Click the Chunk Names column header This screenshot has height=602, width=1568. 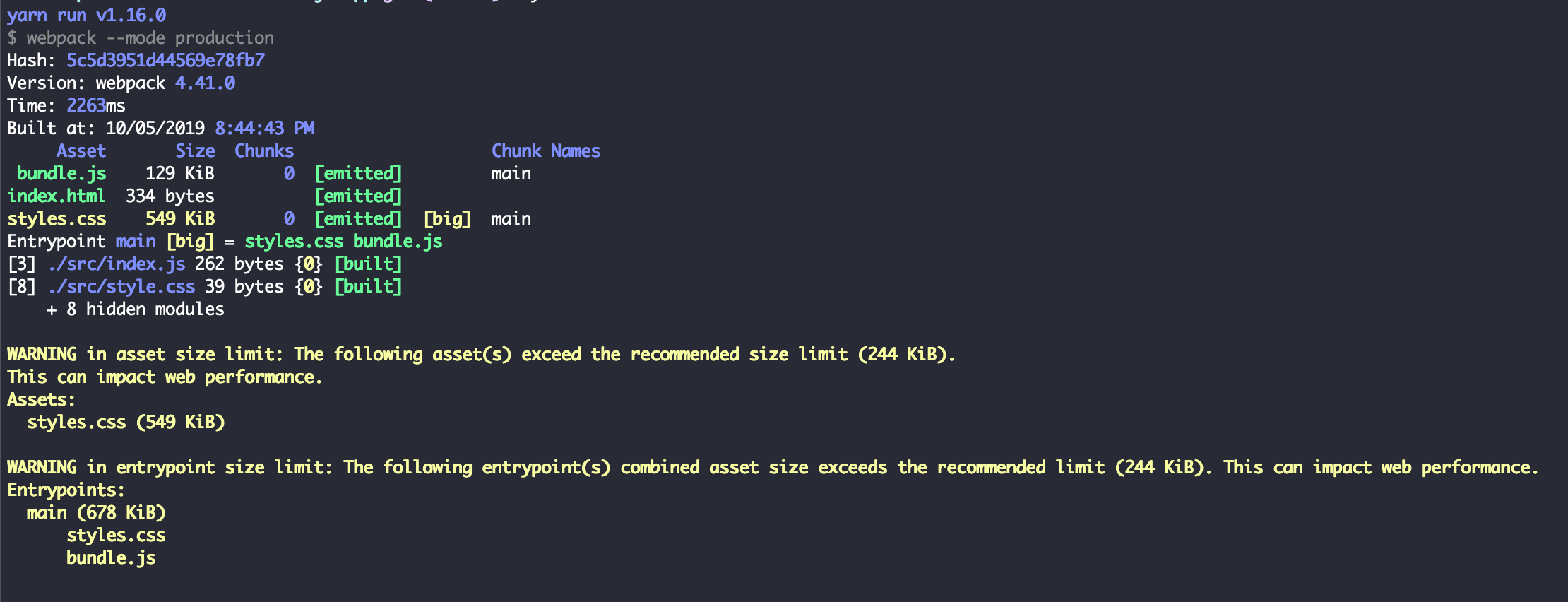[546, 150]
